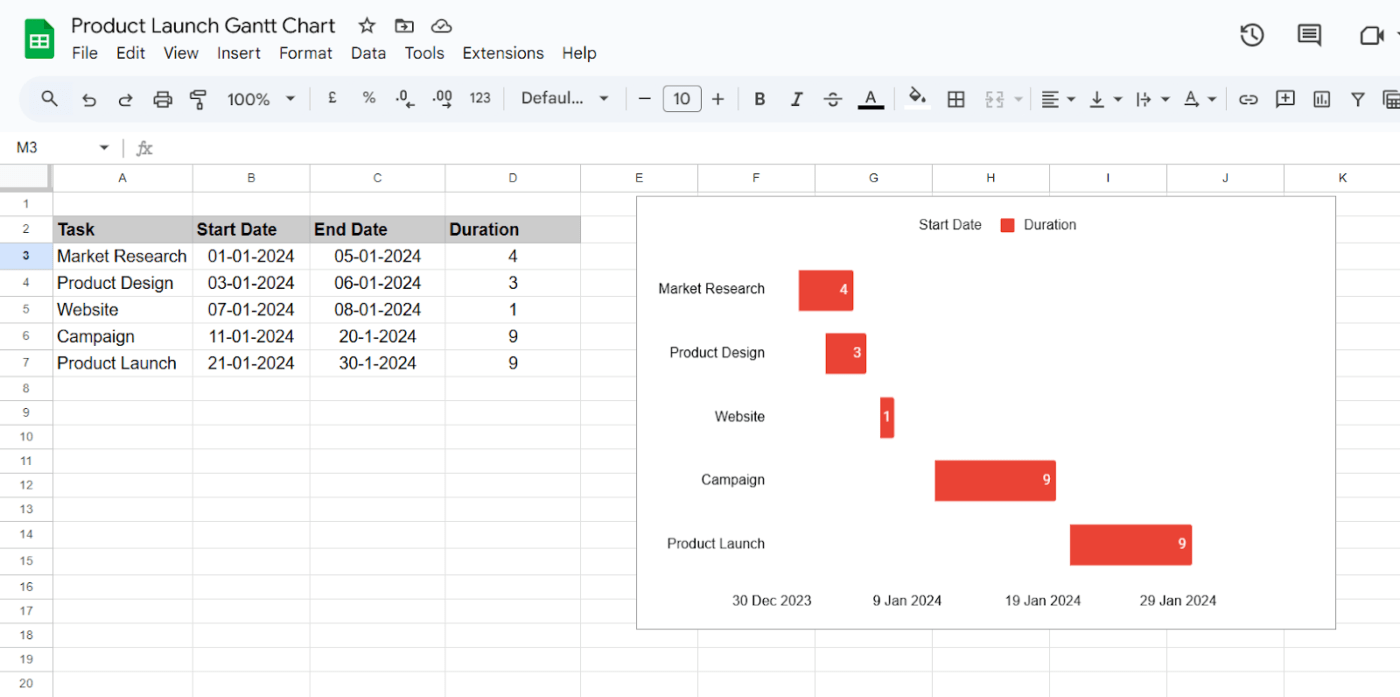This screenshot has width=1400, height=697.
Task: Open the zoom 100% dropdown
Action: (261, 99)
